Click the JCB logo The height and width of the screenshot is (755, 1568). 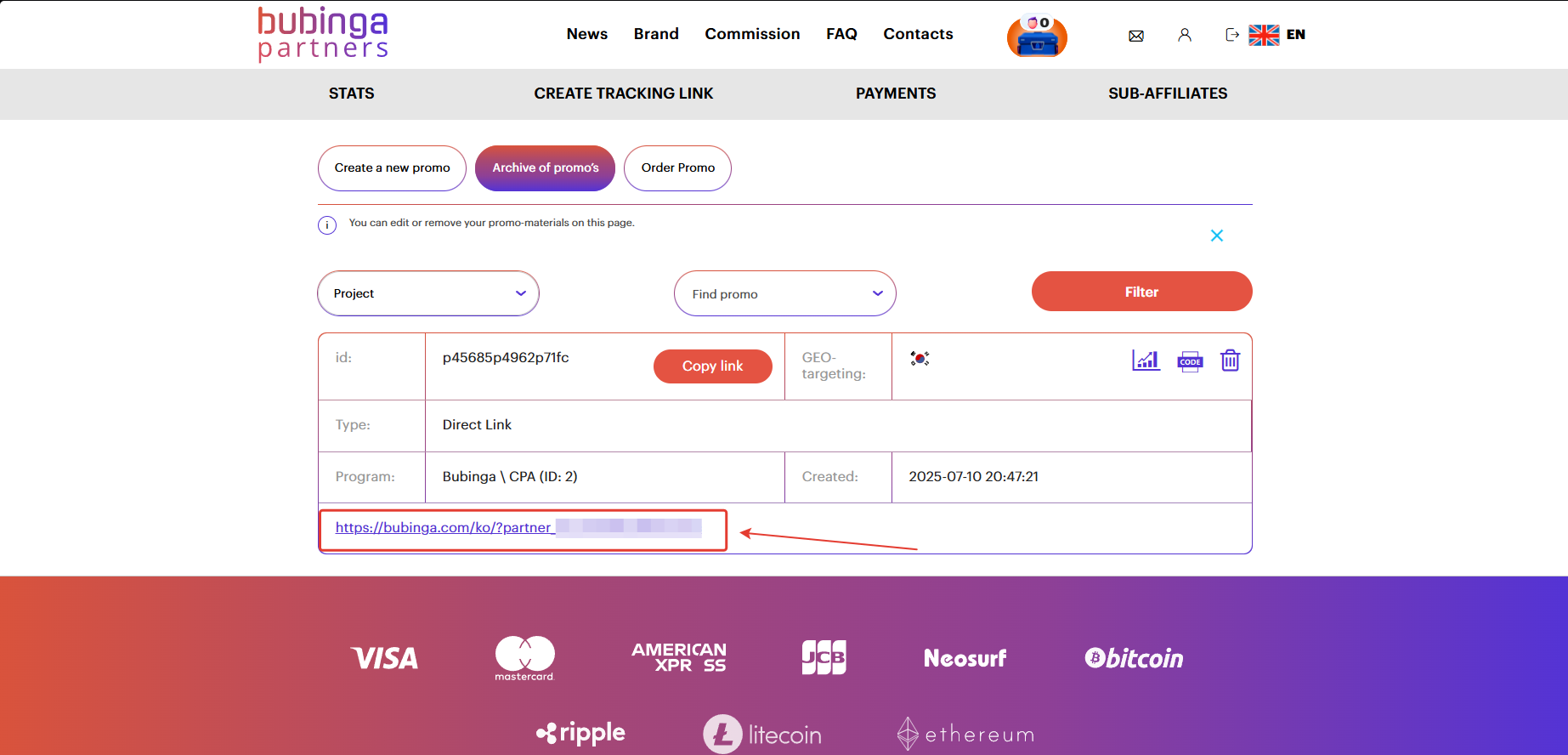(824, 657)
